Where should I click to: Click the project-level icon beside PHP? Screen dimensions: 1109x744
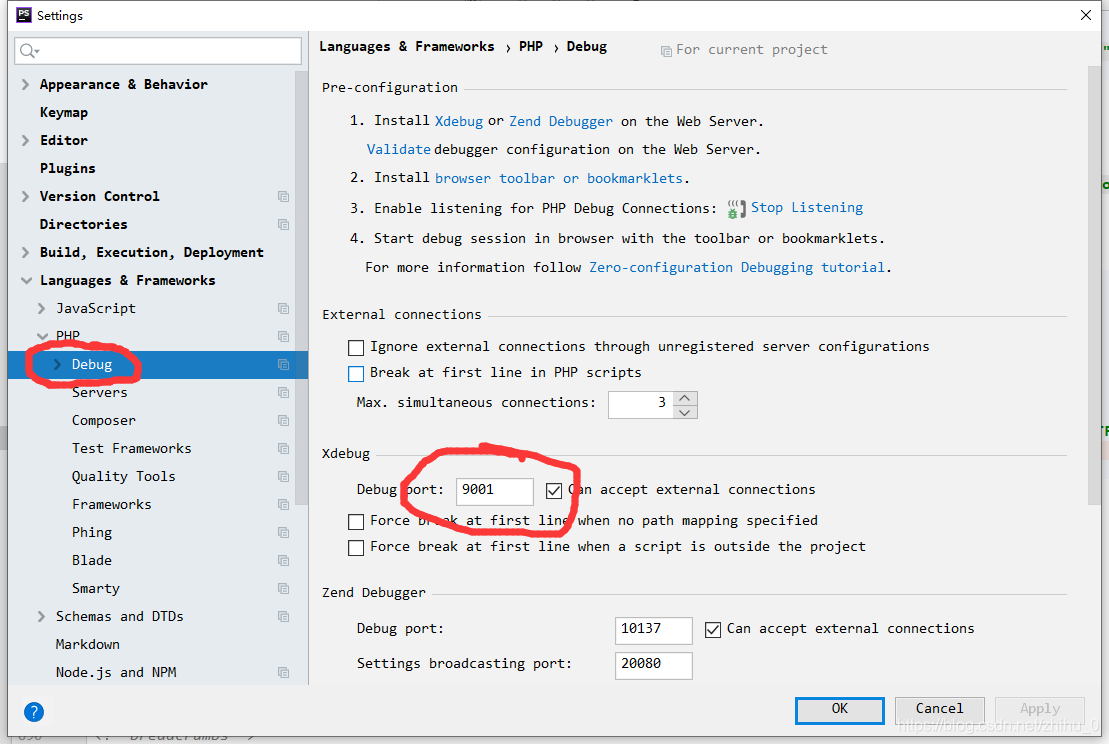284,337
